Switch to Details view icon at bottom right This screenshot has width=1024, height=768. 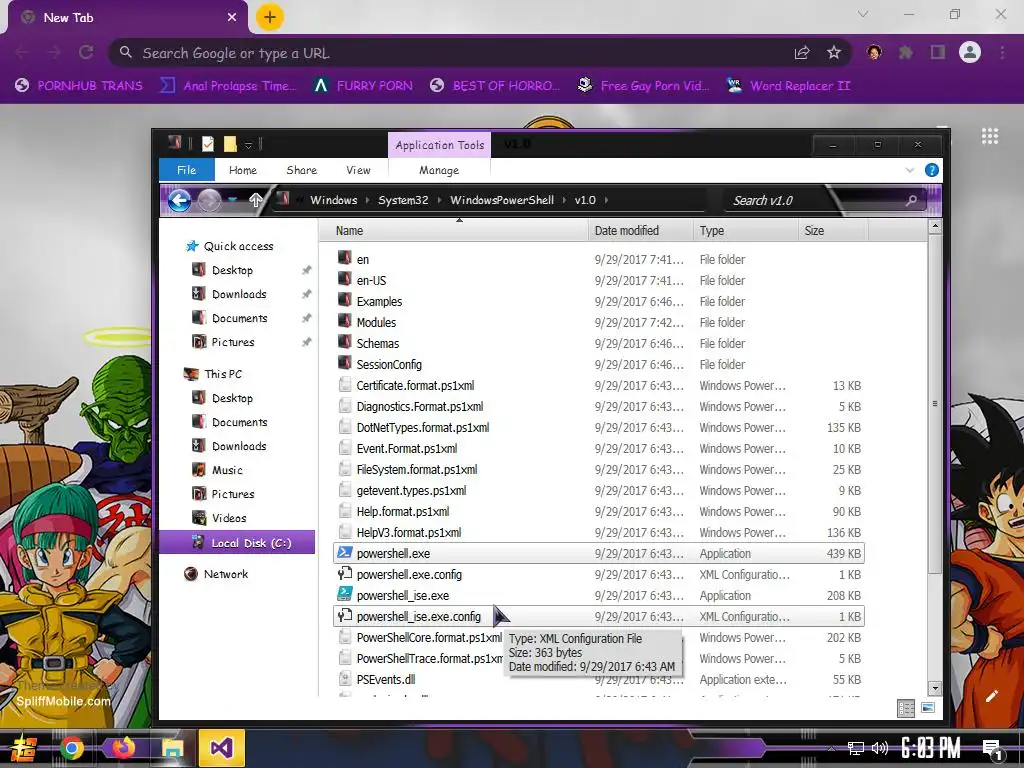click(906, 708)
